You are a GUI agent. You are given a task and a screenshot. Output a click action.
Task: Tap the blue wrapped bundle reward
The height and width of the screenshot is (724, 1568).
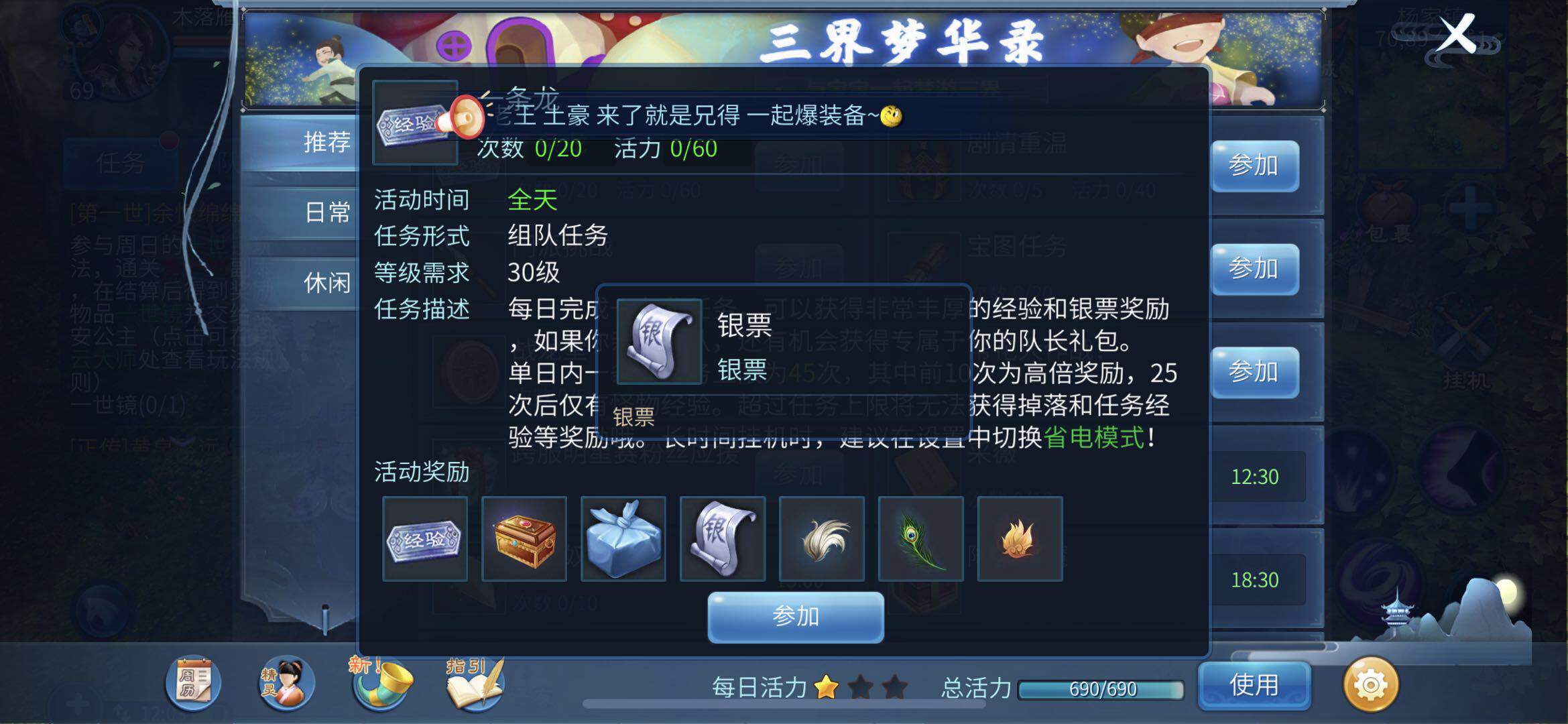click(623, 539)
